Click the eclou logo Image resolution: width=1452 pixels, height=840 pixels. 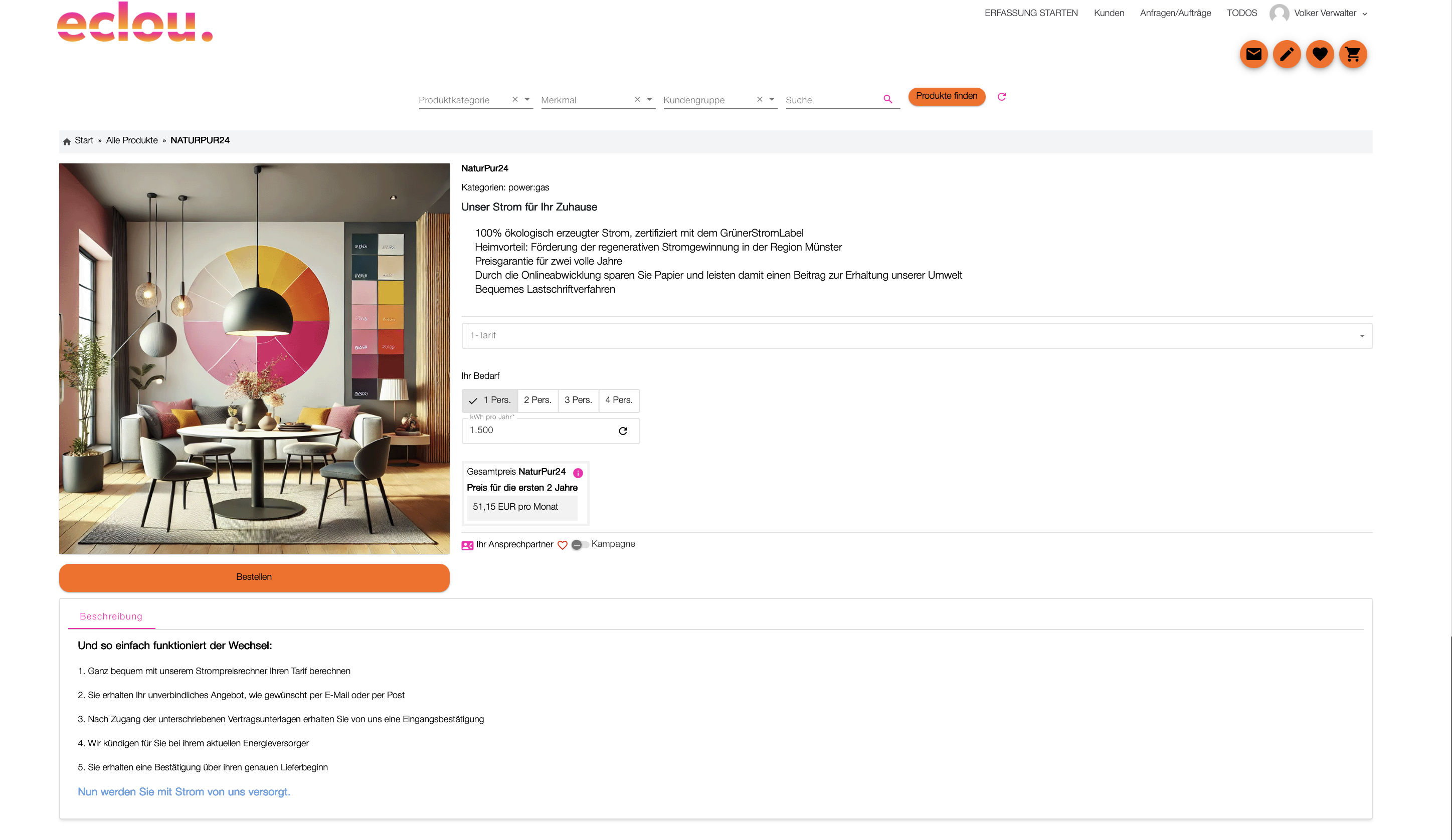click(x=135, y=22)
